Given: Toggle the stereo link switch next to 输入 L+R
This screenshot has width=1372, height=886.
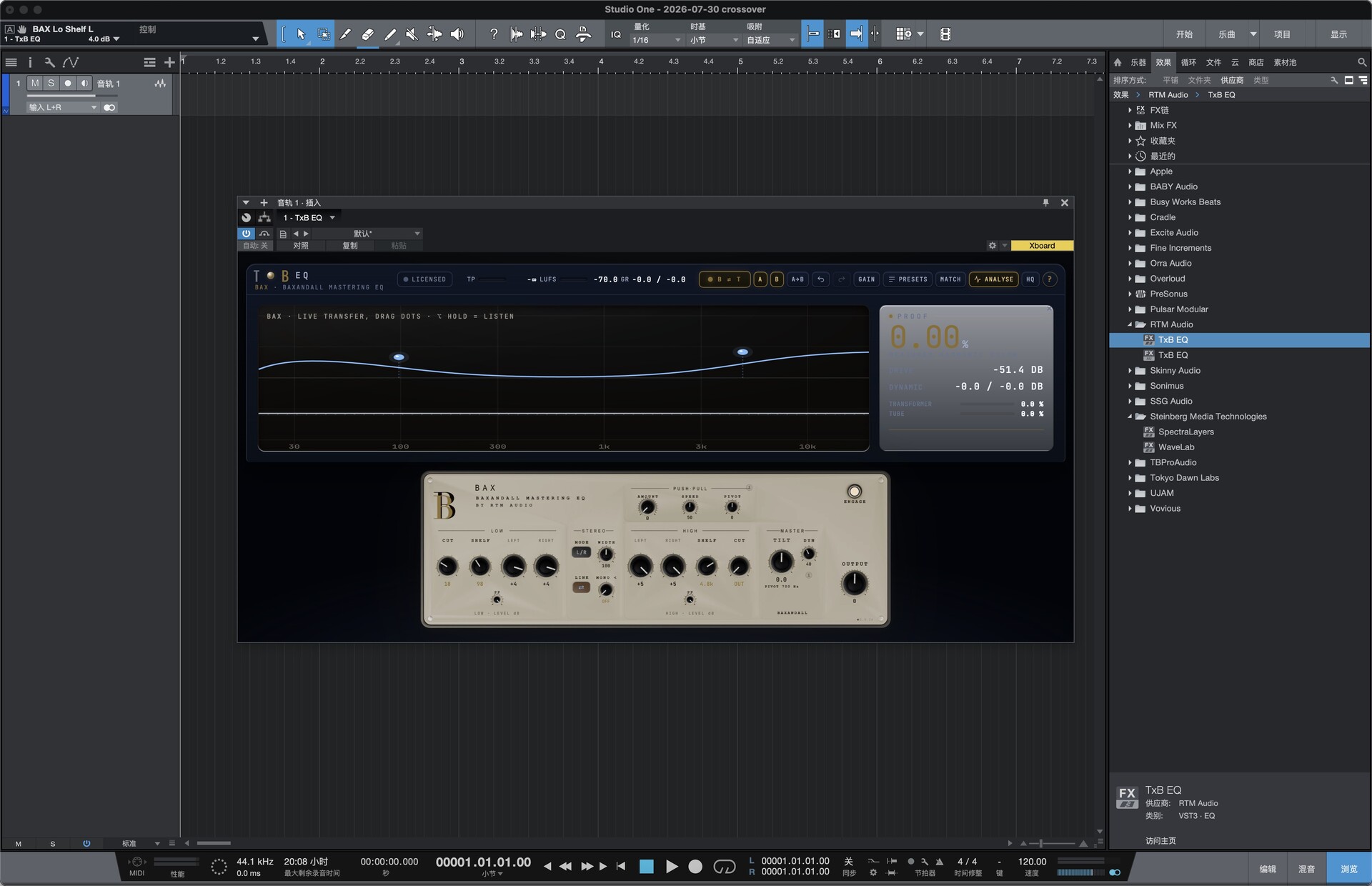Looking at the screenshot, I should 109,107.
